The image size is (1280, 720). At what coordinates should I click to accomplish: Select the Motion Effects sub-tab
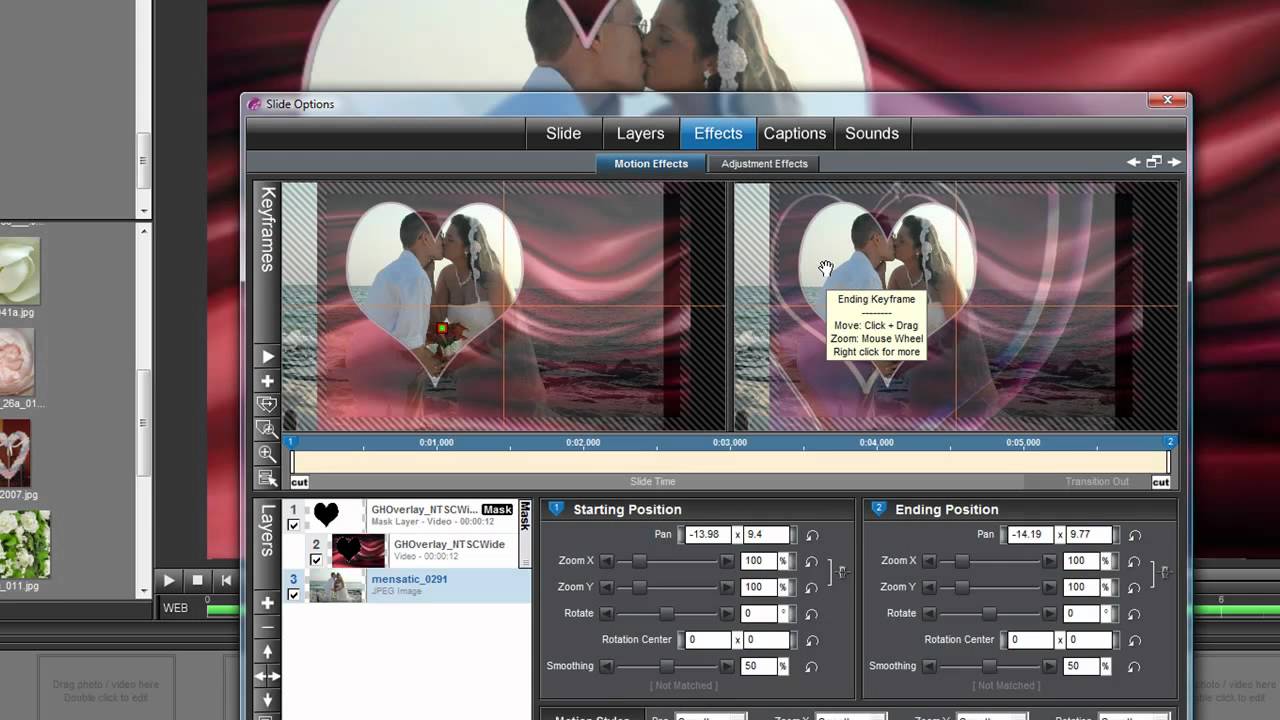pos(651,164)
